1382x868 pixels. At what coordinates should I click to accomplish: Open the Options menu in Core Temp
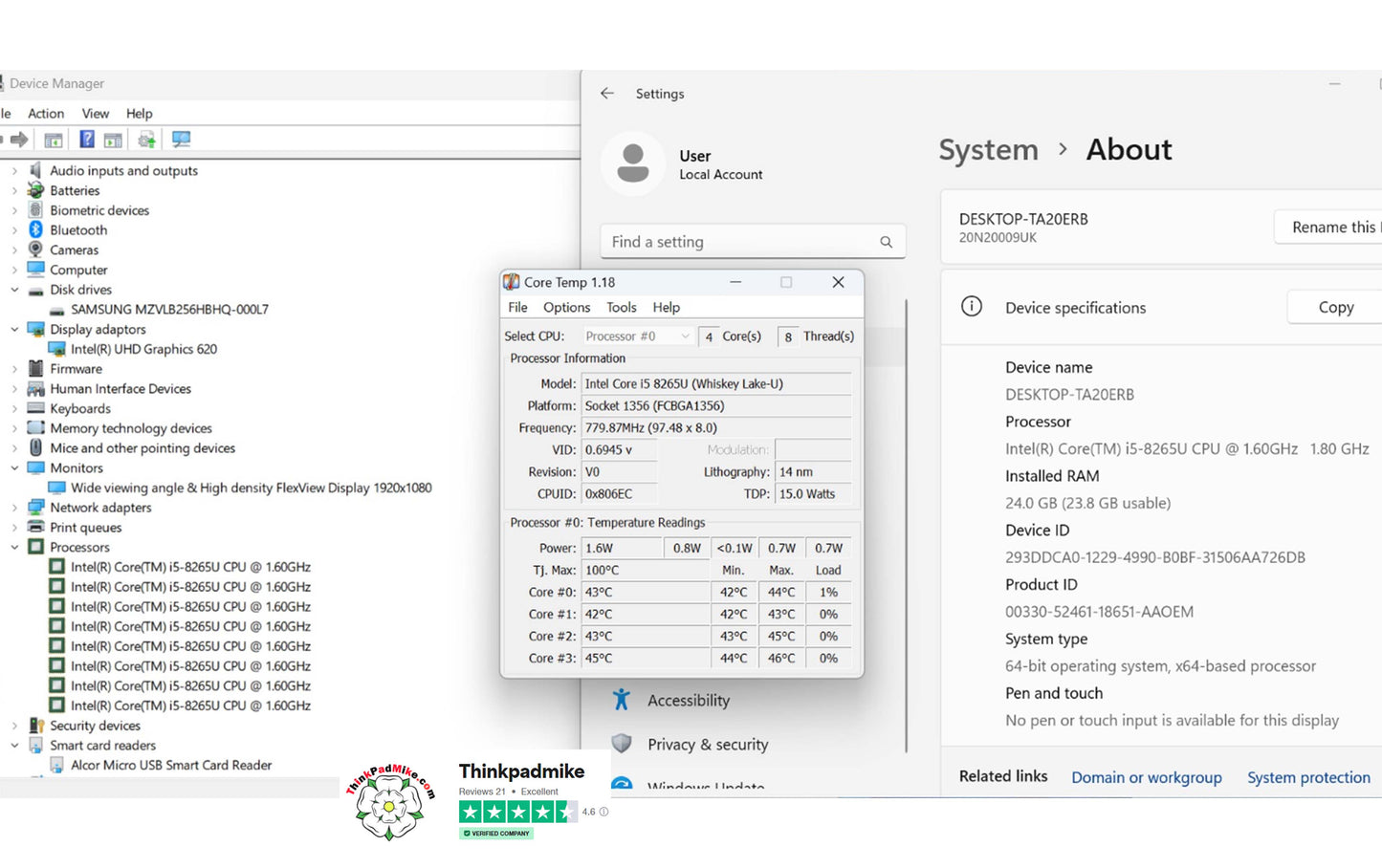pyautogui.click(x=567, y=307)
